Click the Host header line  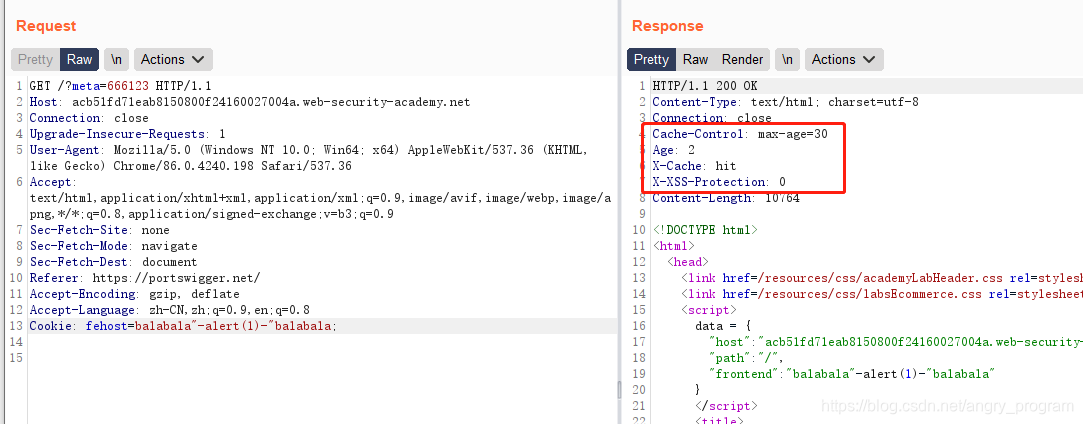[249, 102]
